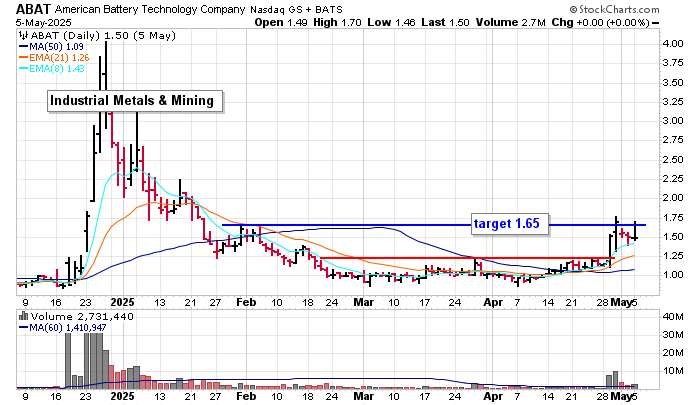Click the 2025 label on the volume panel axis

tap(122, 396)
